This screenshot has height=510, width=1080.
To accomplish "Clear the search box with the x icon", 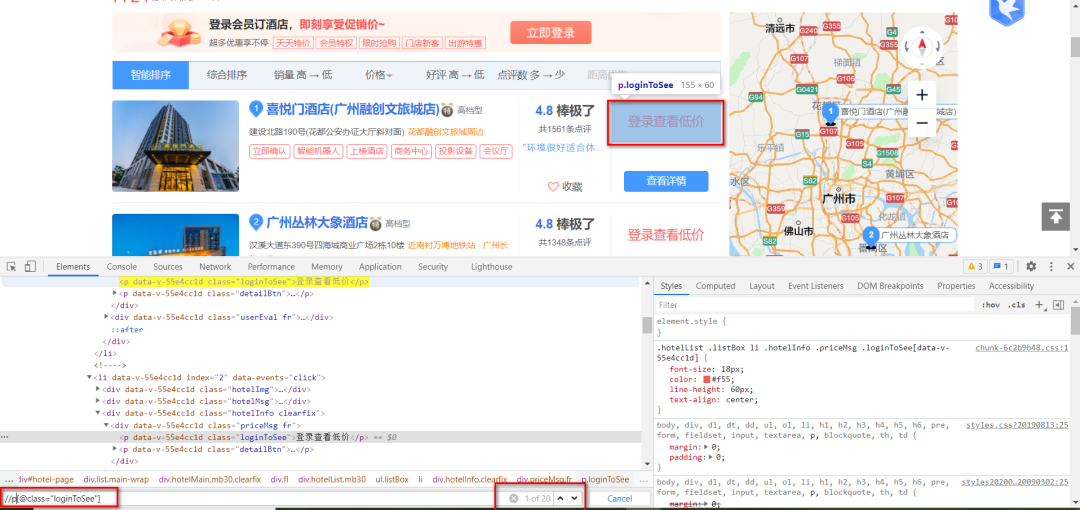I will click(x=513, y=498).
